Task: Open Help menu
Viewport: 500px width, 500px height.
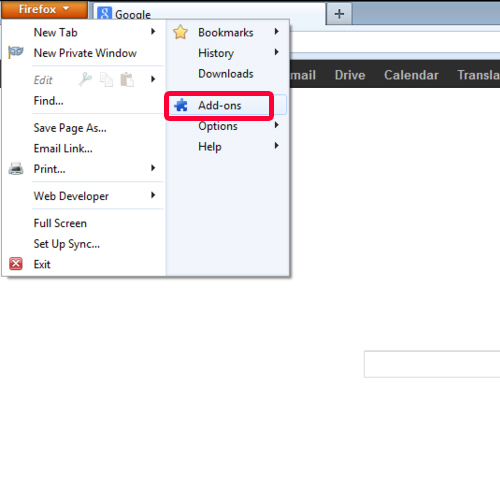Action: [210, 147]
